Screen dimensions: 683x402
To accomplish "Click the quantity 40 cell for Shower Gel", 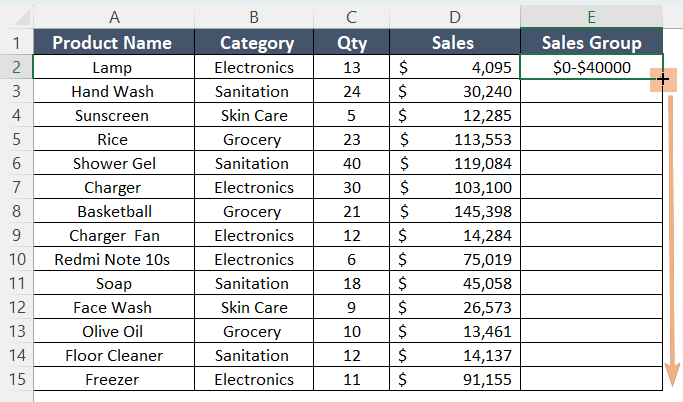I will tap(351, 163).
